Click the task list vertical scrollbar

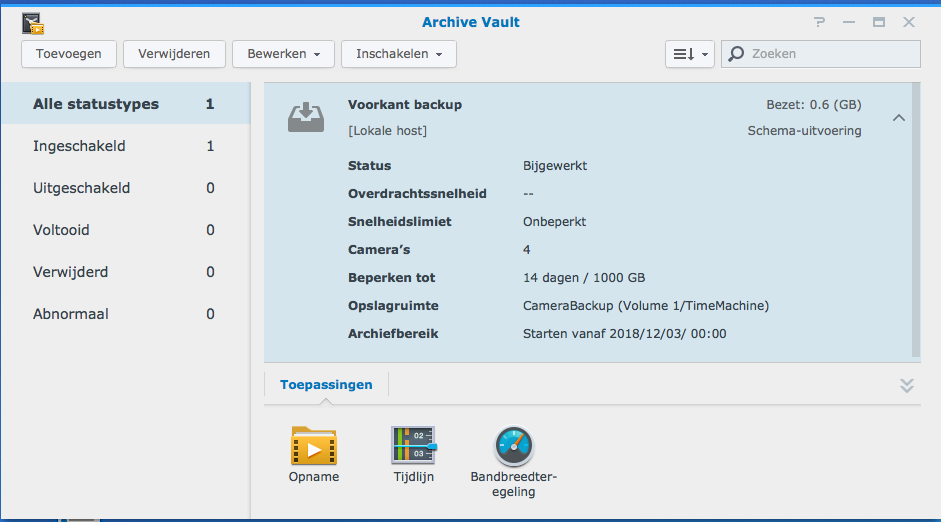pos(916,220)
